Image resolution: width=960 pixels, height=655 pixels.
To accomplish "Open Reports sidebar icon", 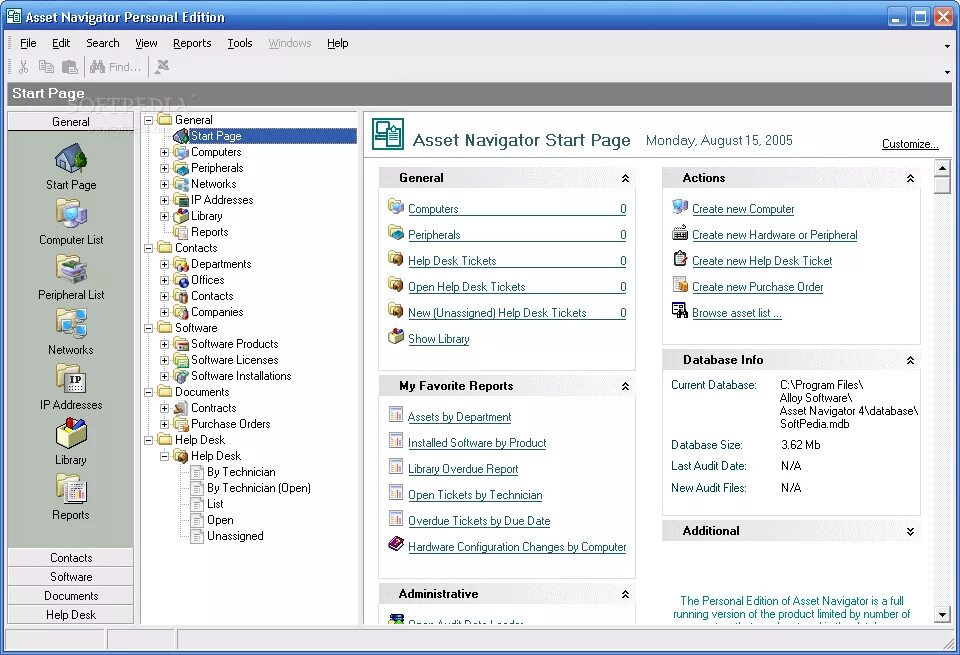I will 70,490.
